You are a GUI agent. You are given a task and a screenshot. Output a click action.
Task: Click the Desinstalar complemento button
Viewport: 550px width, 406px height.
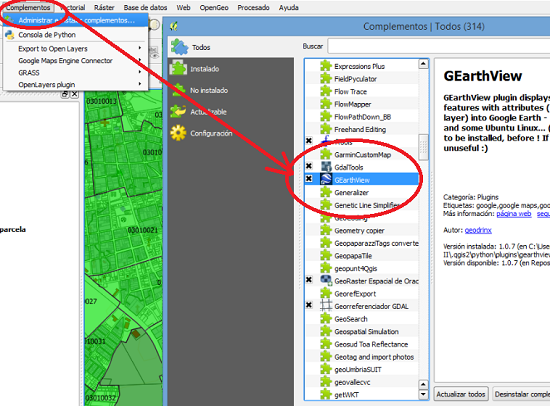pos(522,394)
